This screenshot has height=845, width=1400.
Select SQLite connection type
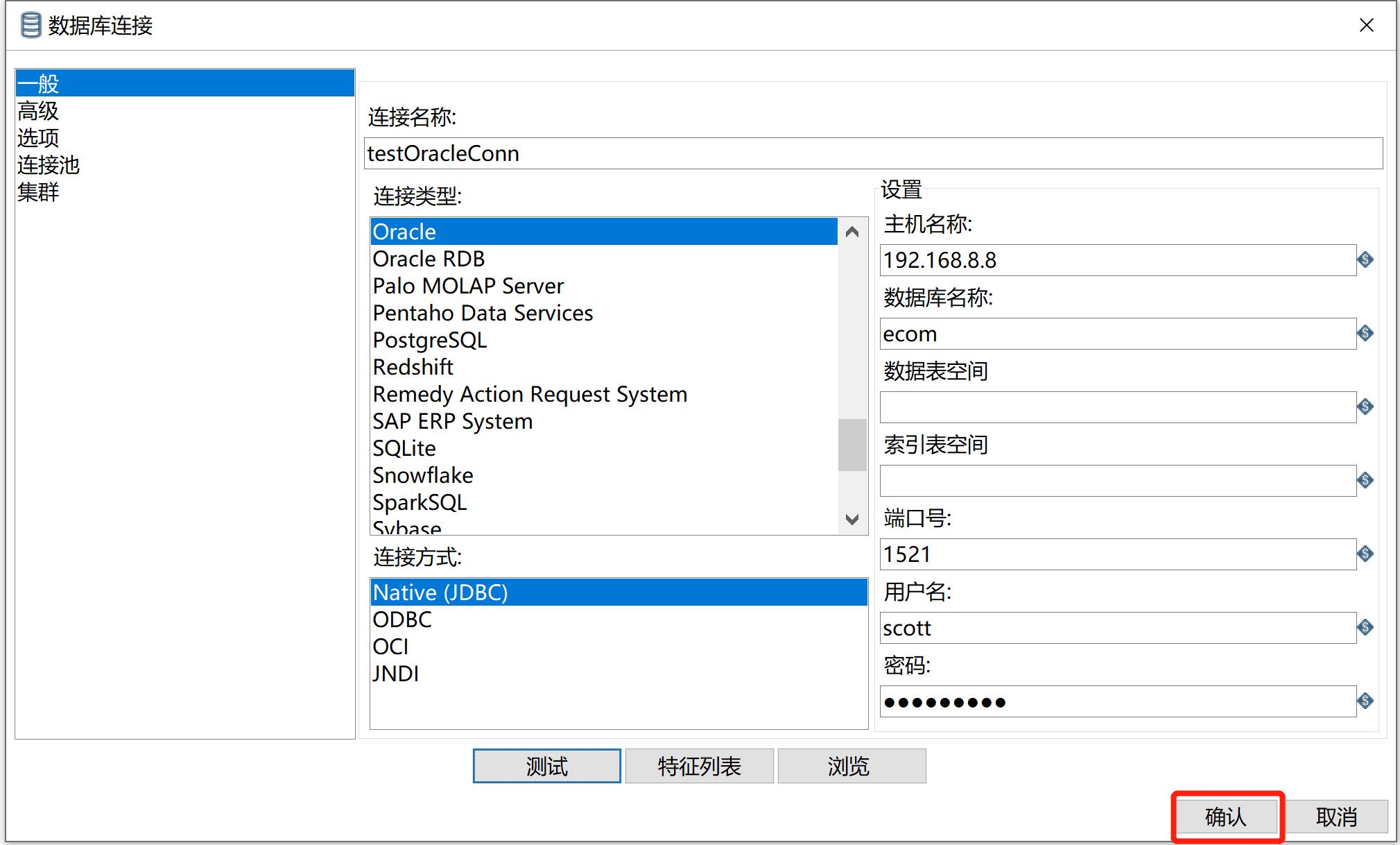(604, 448)
